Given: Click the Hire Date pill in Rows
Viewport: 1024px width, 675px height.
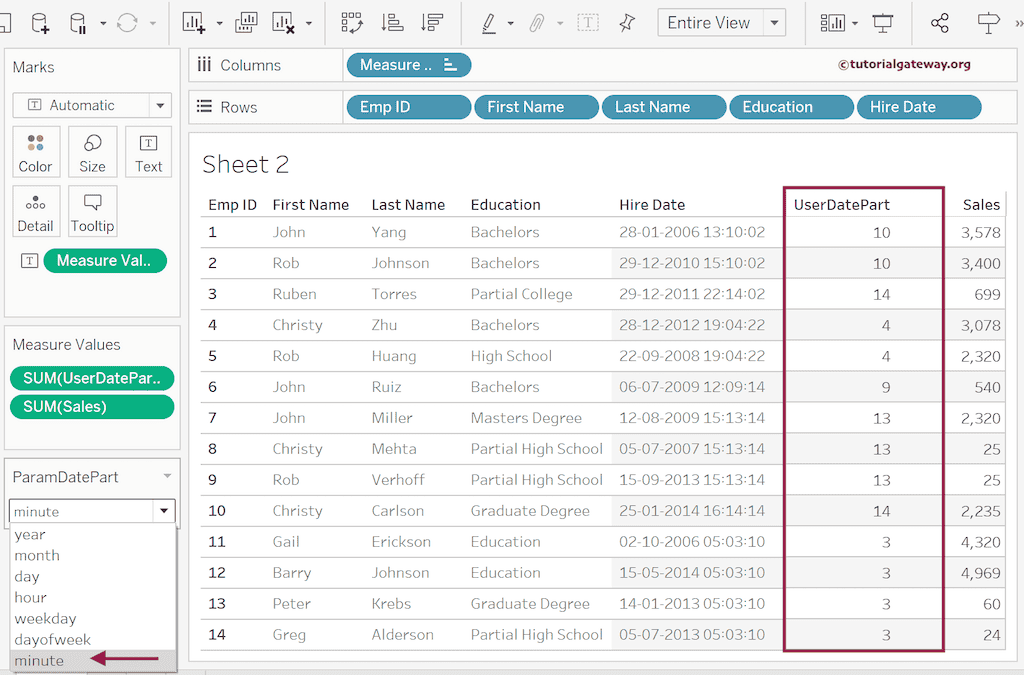Looking at the screenshot, I should click(918, 107).
